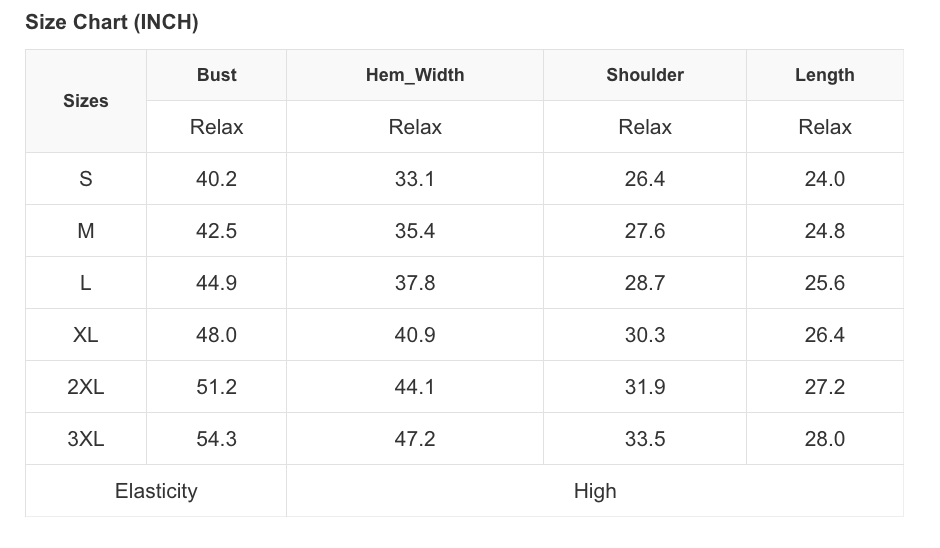The width and height of the screenshot is (940, 548).
Task: Click the Bust column header
Action: [x=216, y=75]
